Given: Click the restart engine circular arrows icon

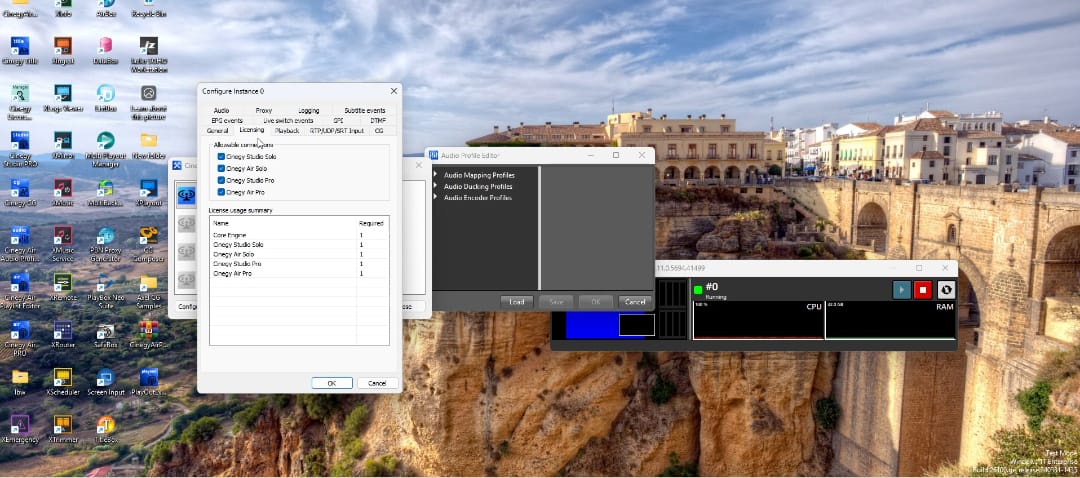Looking at the screenshot, I should coord(945,289).
